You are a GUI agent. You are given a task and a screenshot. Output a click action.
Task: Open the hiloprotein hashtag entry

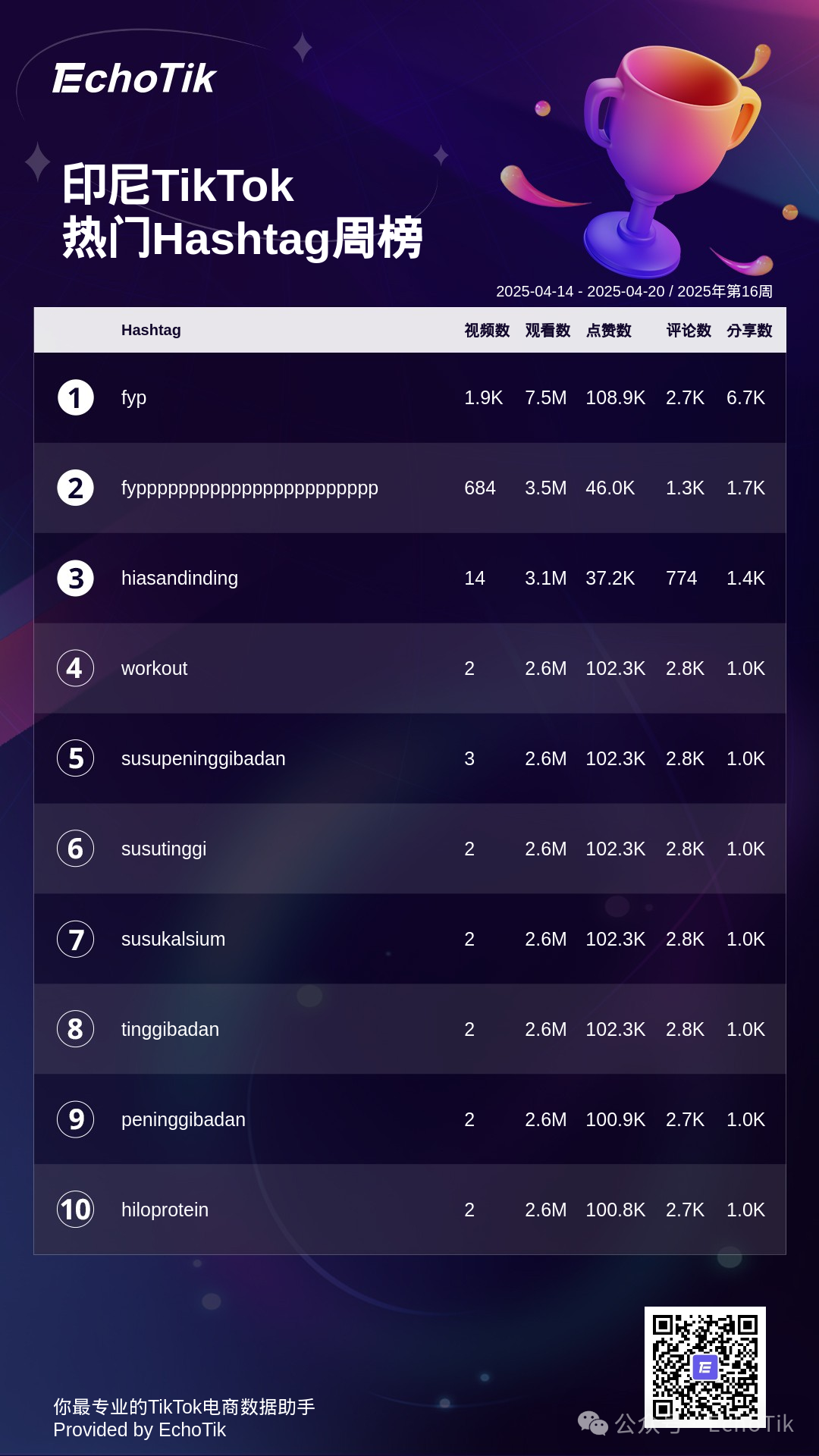(165, 1210)
